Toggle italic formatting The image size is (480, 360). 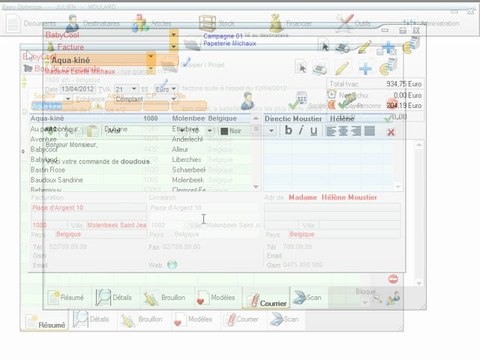pos(301,131)
